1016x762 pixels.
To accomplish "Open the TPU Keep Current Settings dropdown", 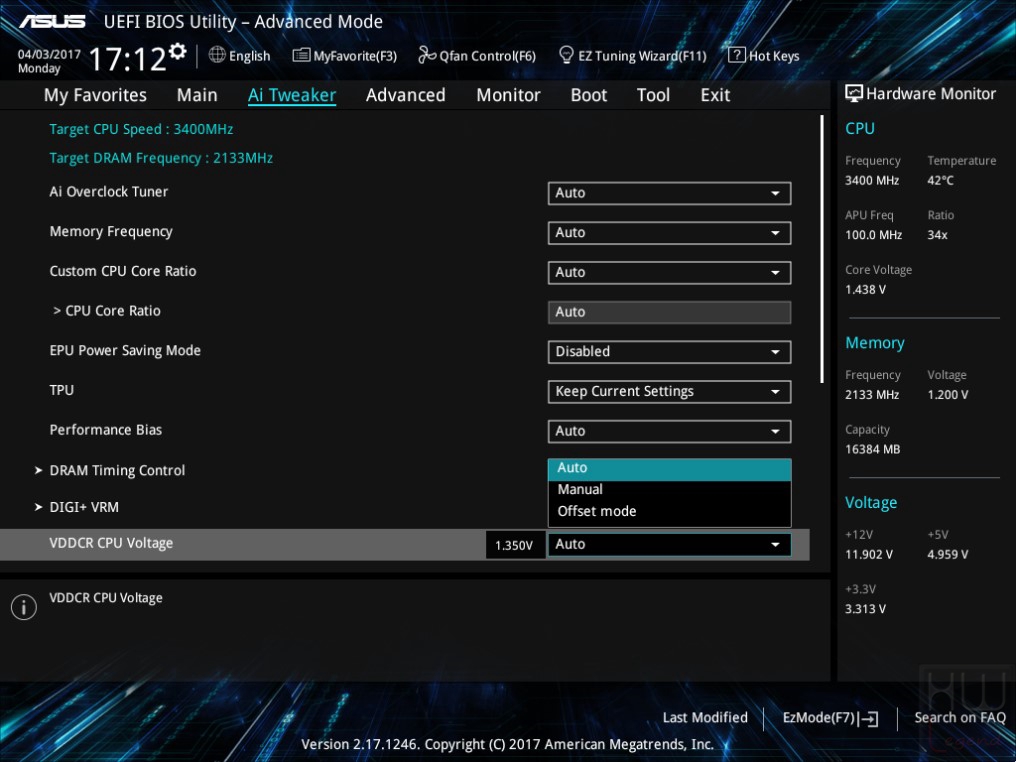I will (x=669, y=391).
